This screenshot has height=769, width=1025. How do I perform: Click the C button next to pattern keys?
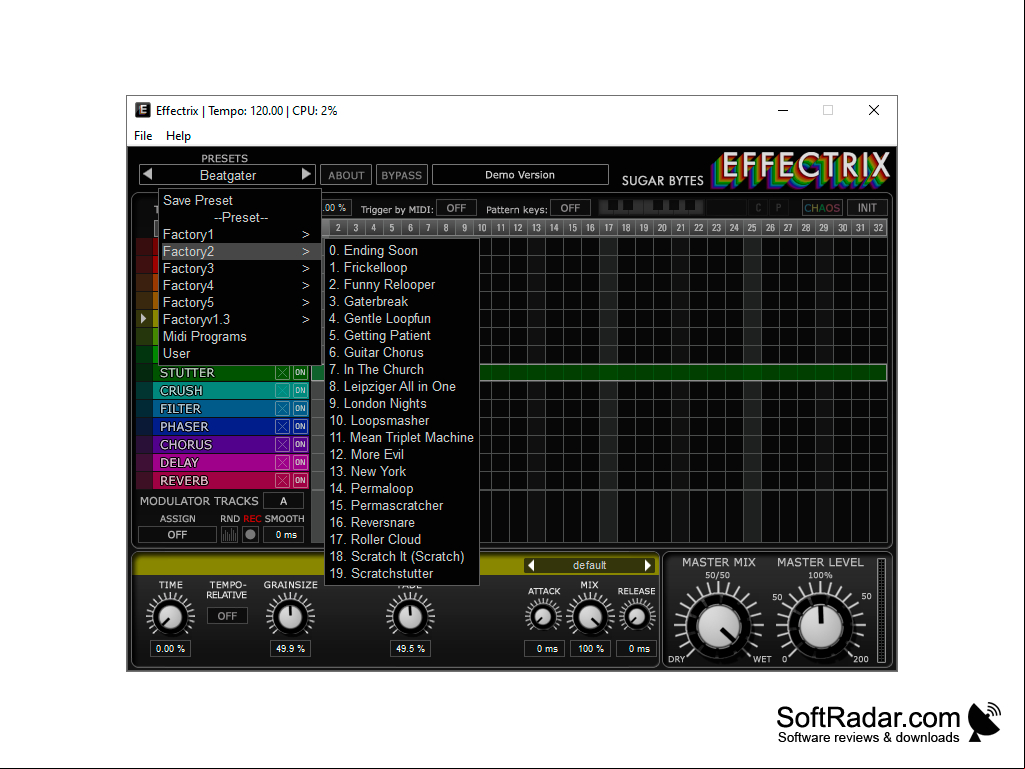[758, 208]
